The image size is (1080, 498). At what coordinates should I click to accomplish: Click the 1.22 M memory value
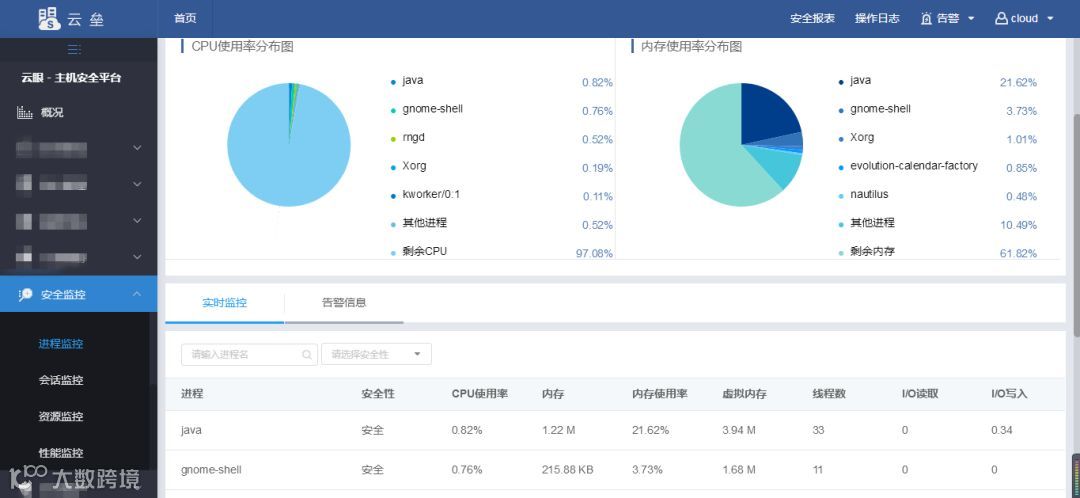pos(559,430)
